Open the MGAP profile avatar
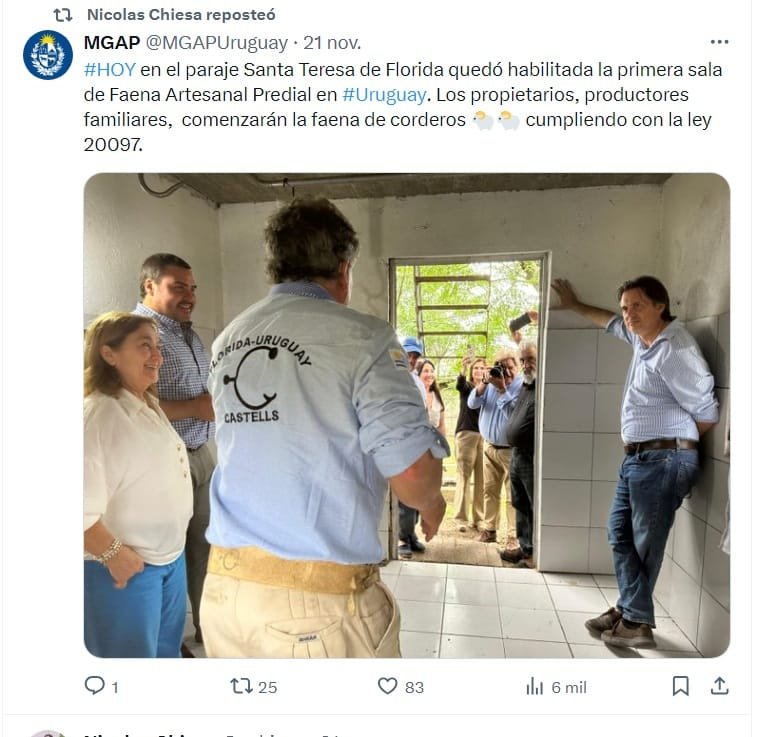This screenshot has height=737, width=776. tap(48, 55)
